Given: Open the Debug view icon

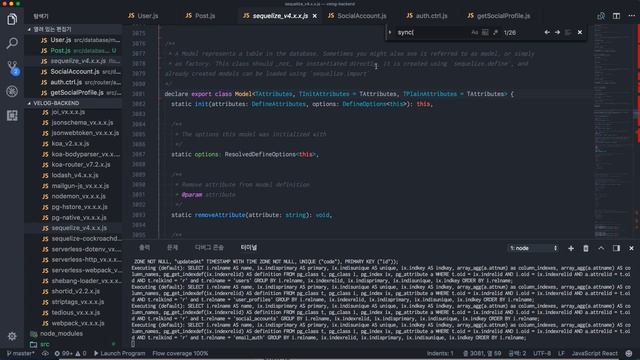Looking at the screenshot, I should tap(12, 91).
